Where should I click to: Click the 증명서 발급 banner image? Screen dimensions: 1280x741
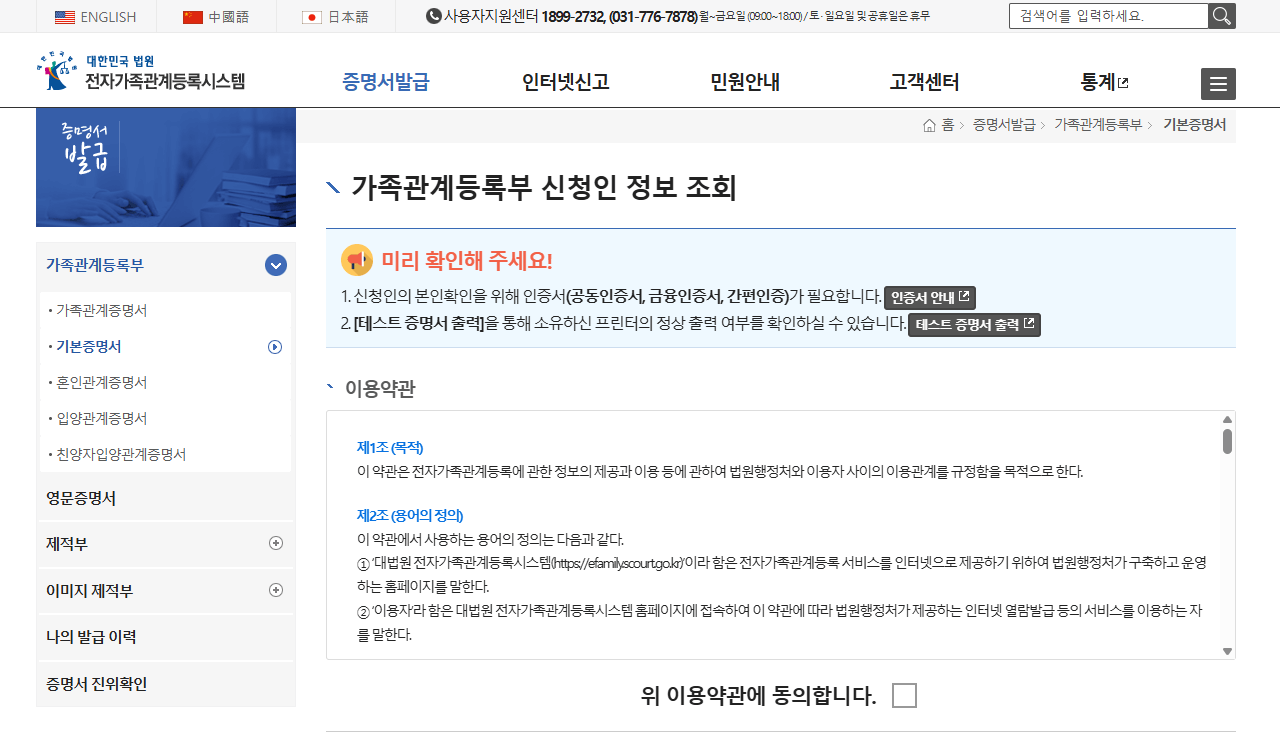(x=166, y=167)
